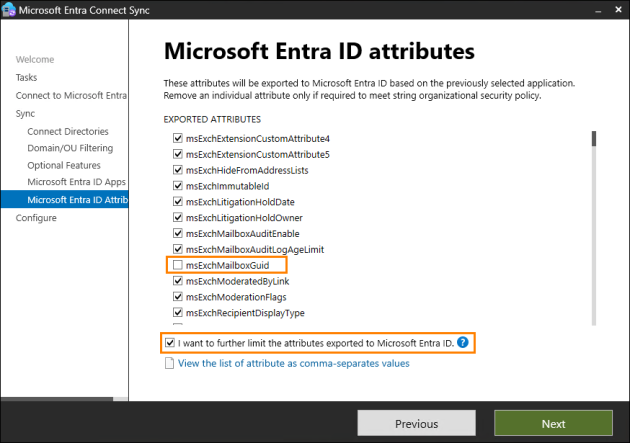Toggle msExchModerationFlags checkbox

178,297
